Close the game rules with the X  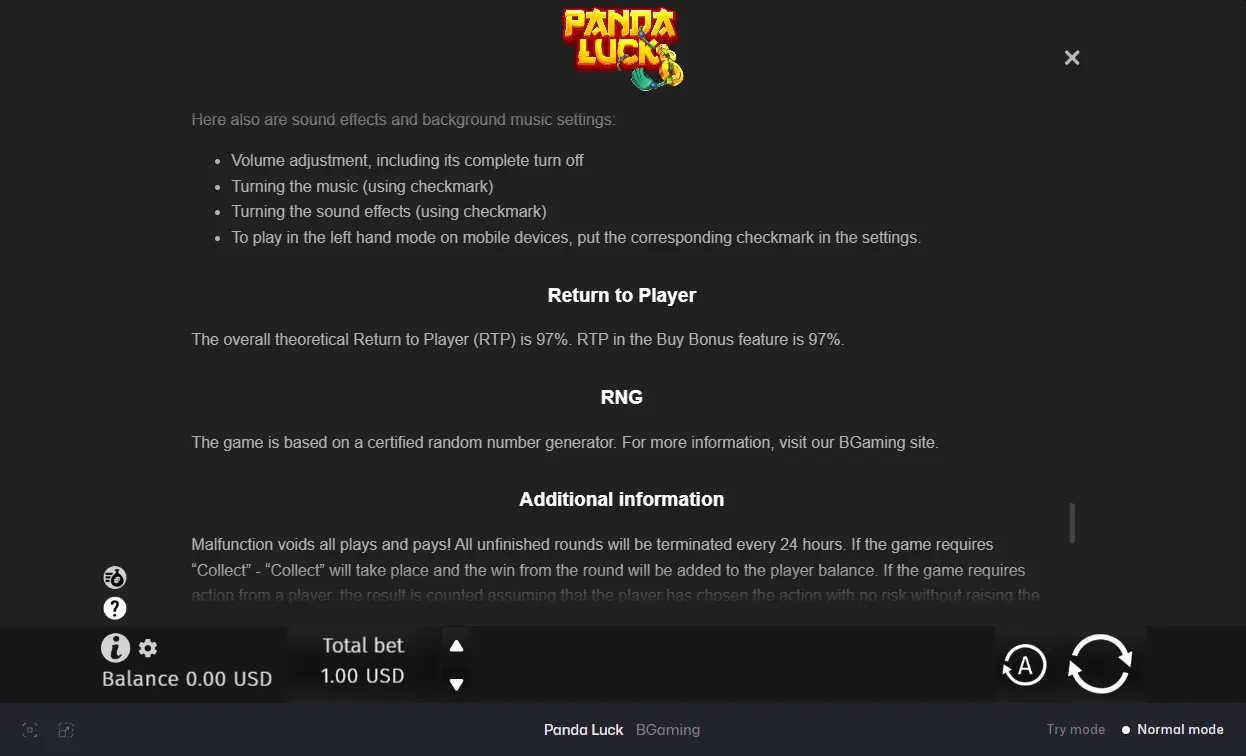1072,58
